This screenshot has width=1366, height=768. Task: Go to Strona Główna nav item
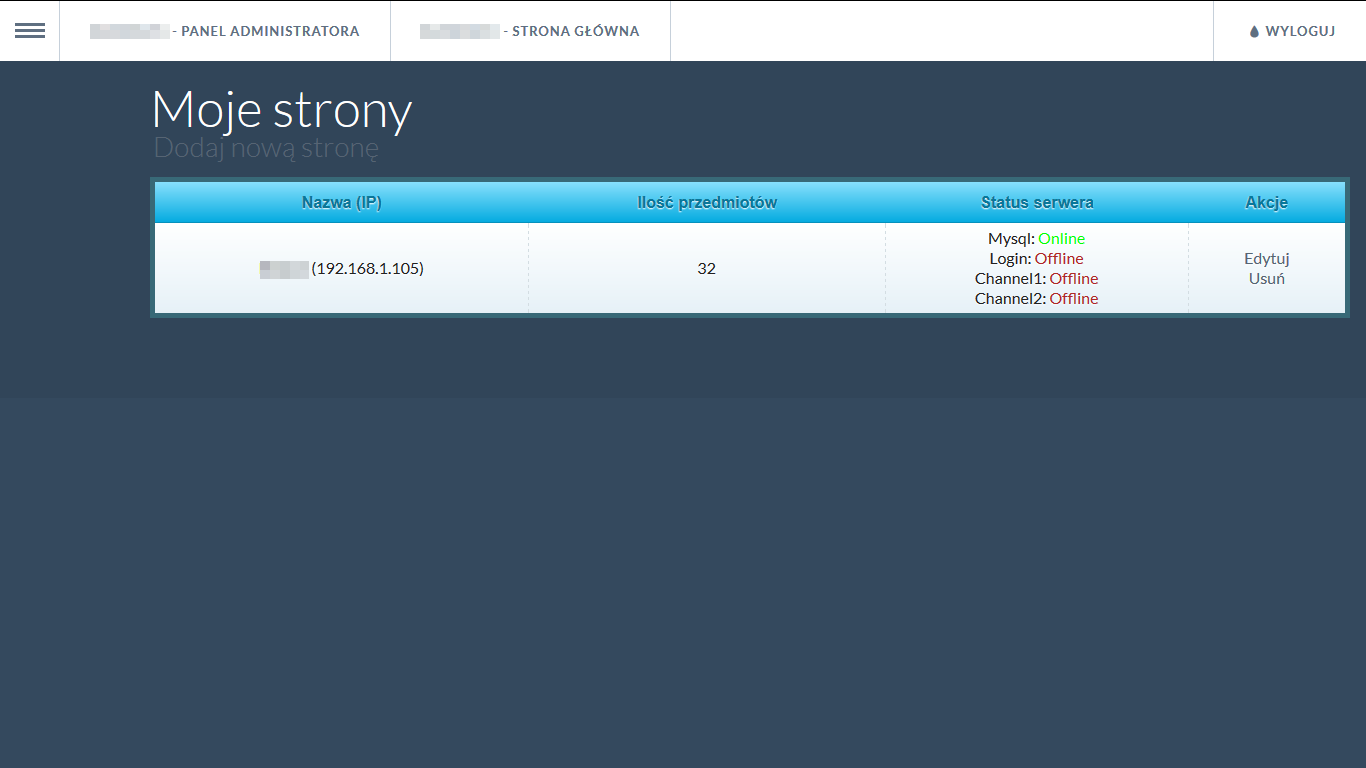[x=530, y=31]
